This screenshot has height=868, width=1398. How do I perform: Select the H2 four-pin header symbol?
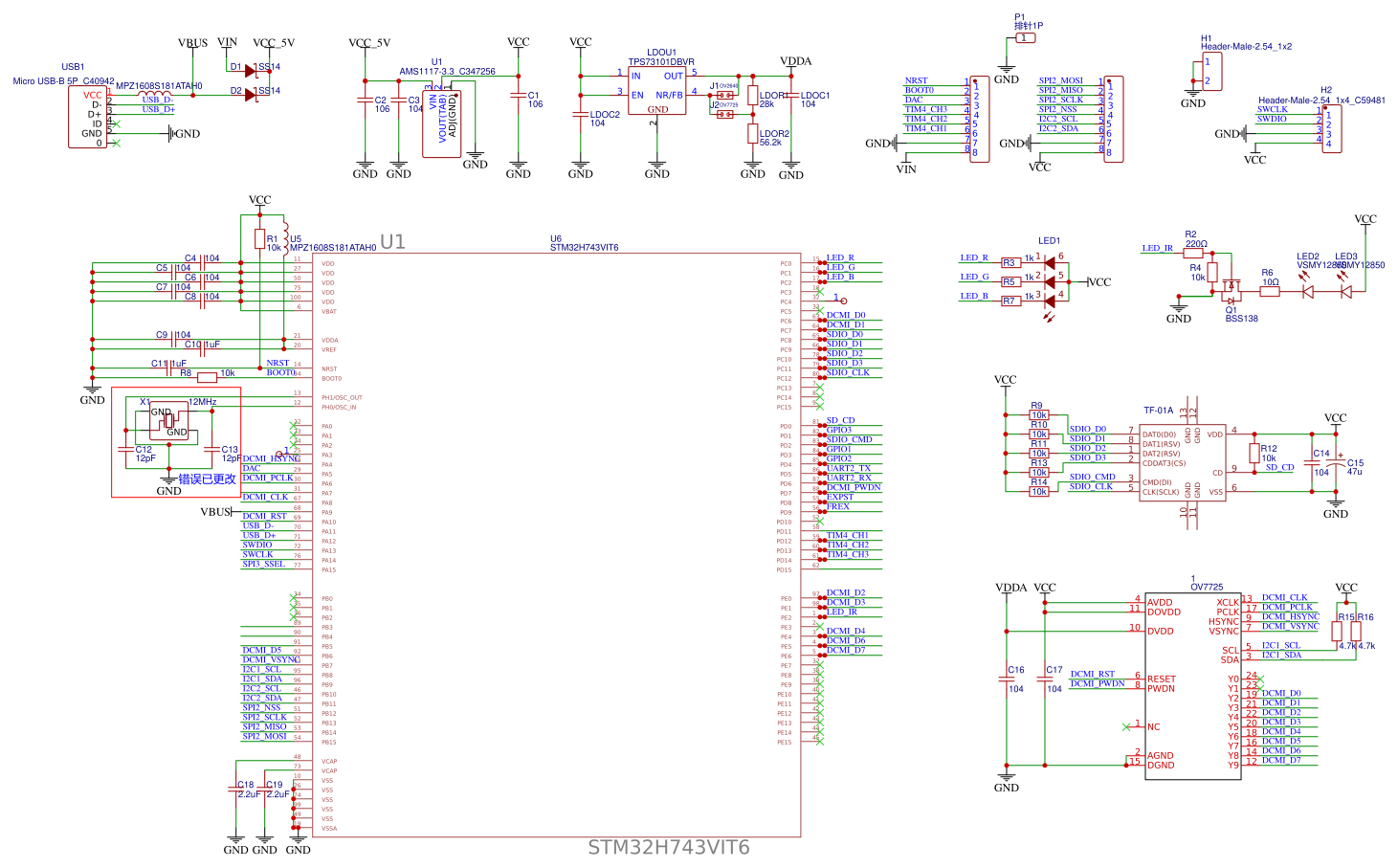(x=1332, y=127)
